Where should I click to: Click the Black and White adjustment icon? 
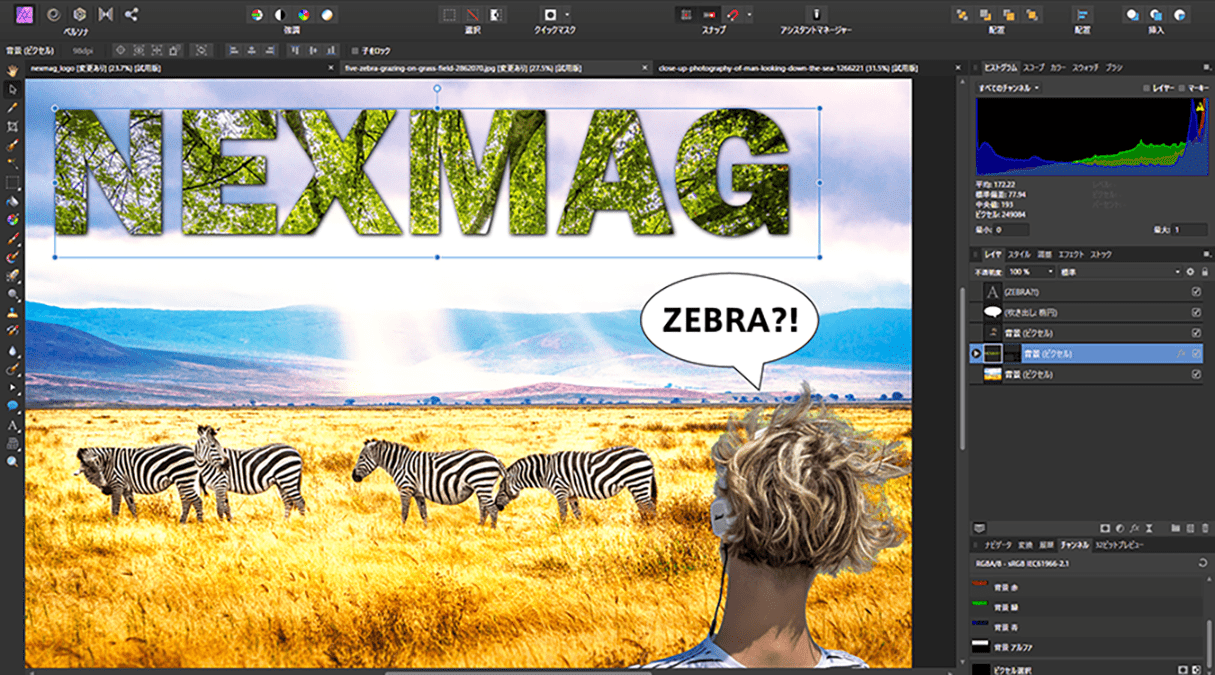coord(280,15)
